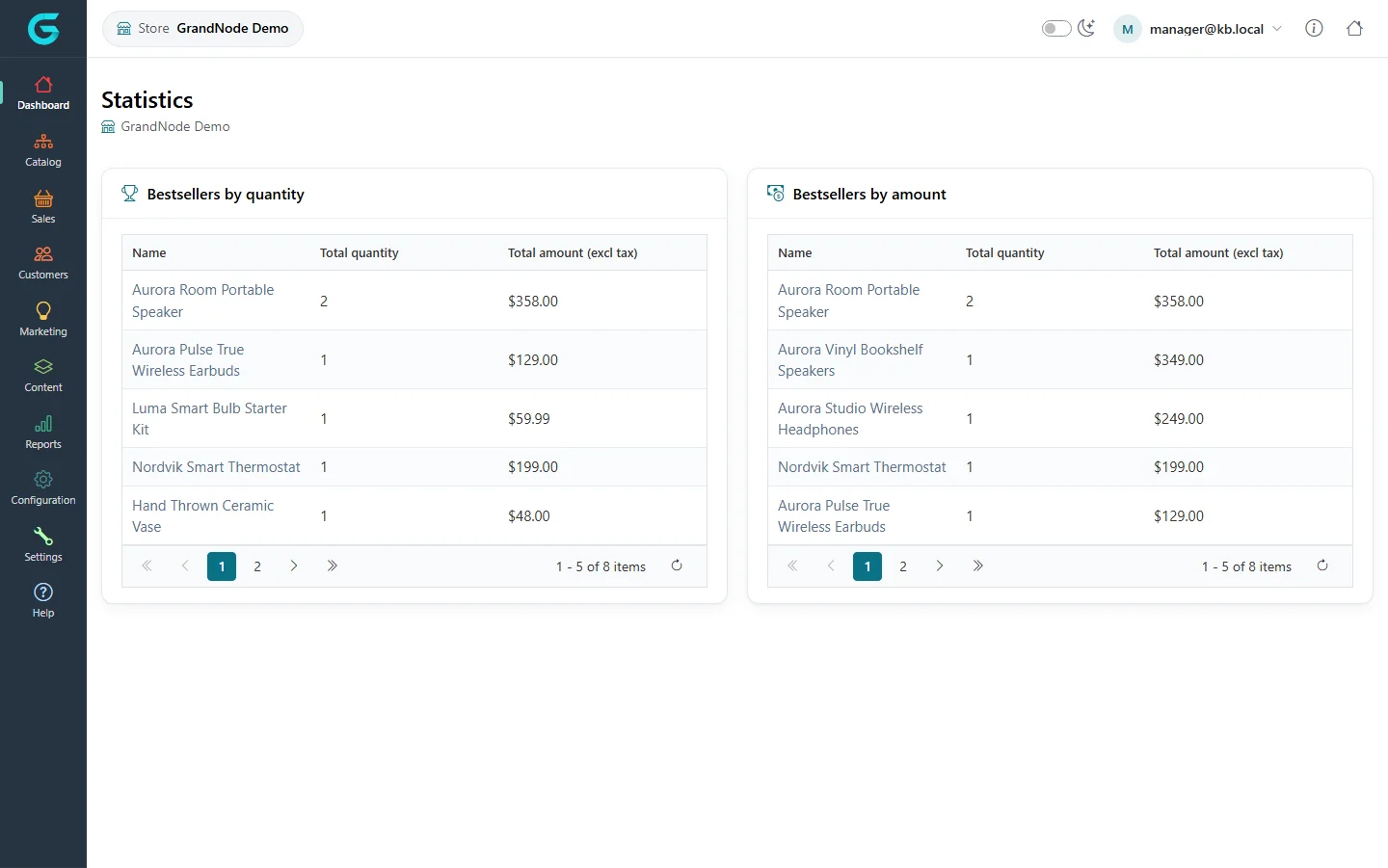Select page 1 in Bestsellers by amount pager
The image size is (1388, 868).
[867, 566]
